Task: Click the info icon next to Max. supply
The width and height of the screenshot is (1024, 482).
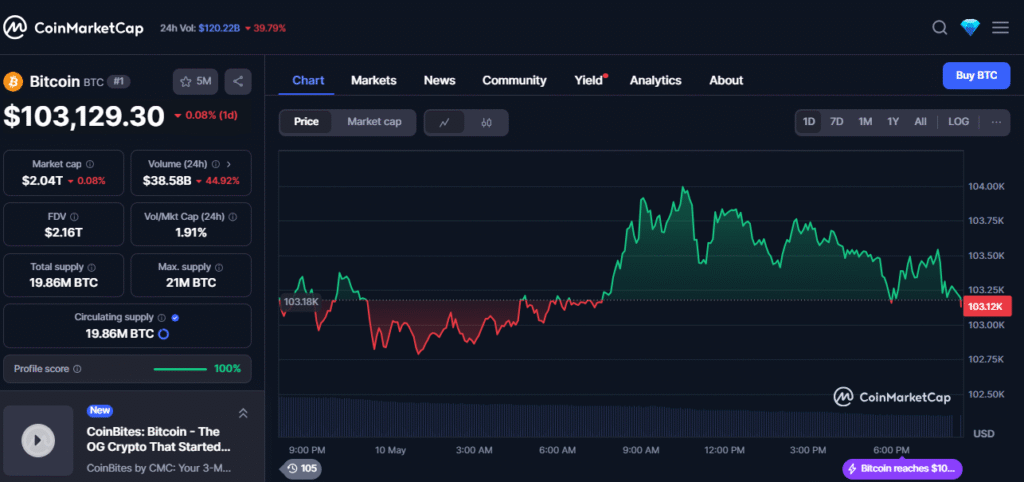Action: pos(219,267)
